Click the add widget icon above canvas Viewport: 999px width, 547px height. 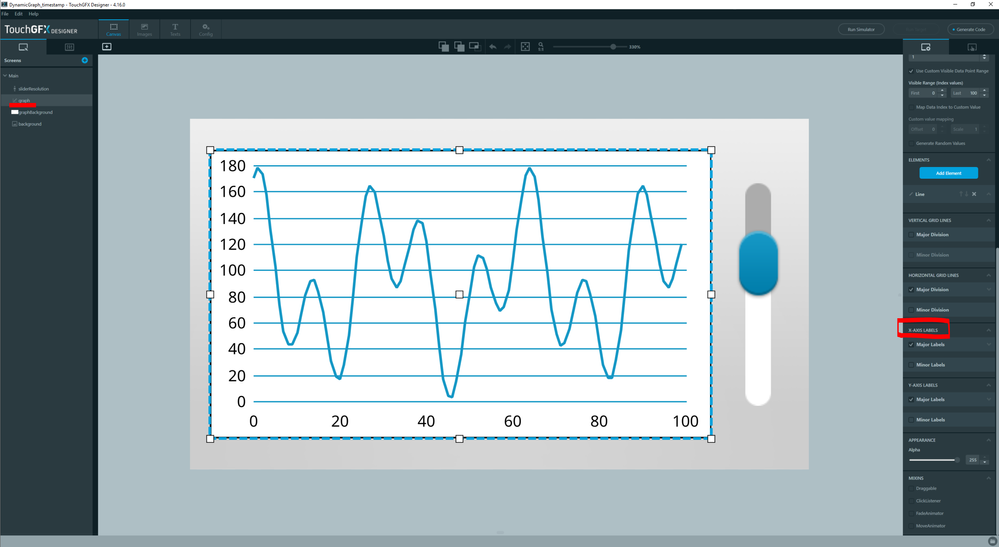(106, 46)
